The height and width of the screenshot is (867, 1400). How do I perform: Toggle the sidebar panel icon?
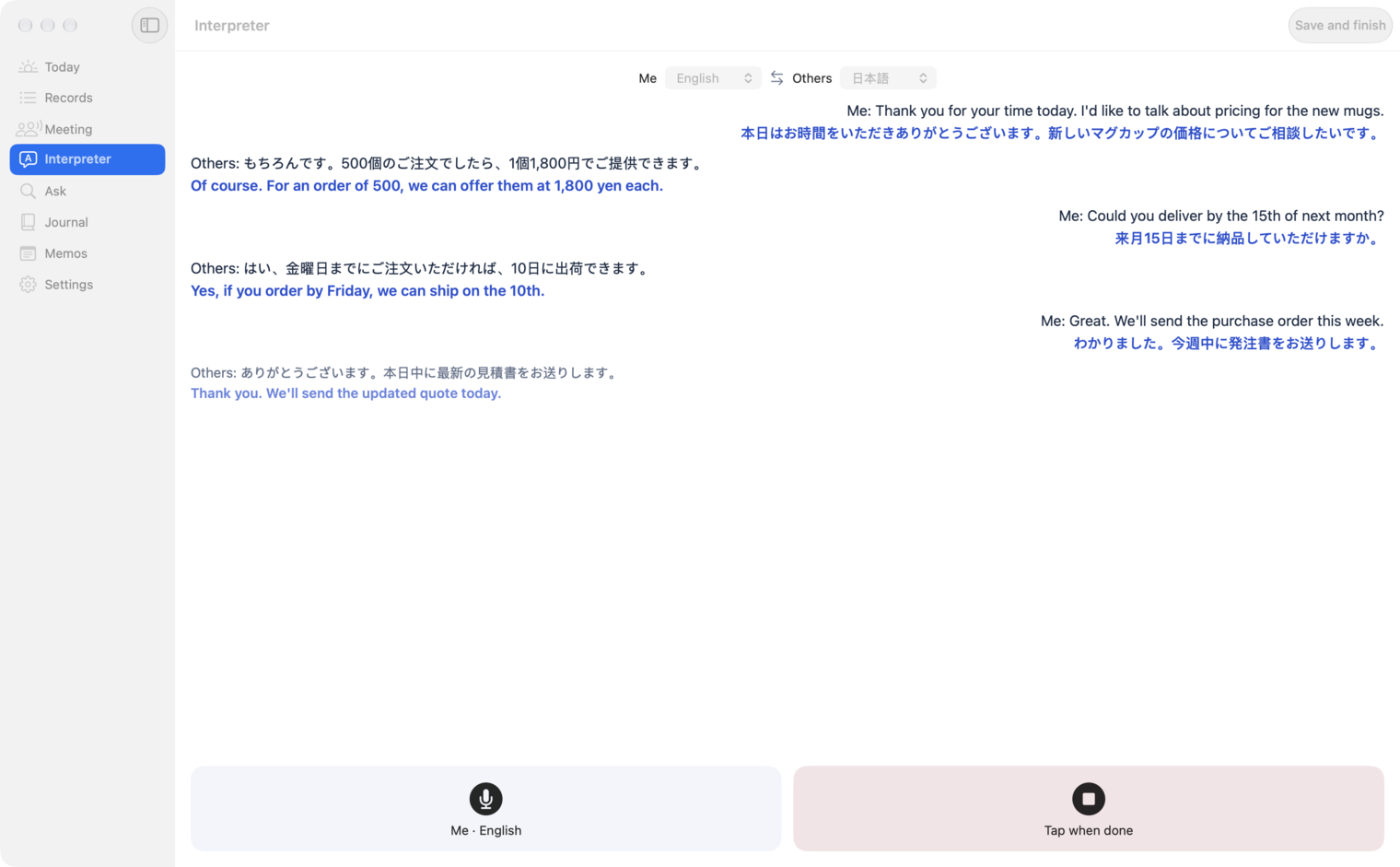149,25
